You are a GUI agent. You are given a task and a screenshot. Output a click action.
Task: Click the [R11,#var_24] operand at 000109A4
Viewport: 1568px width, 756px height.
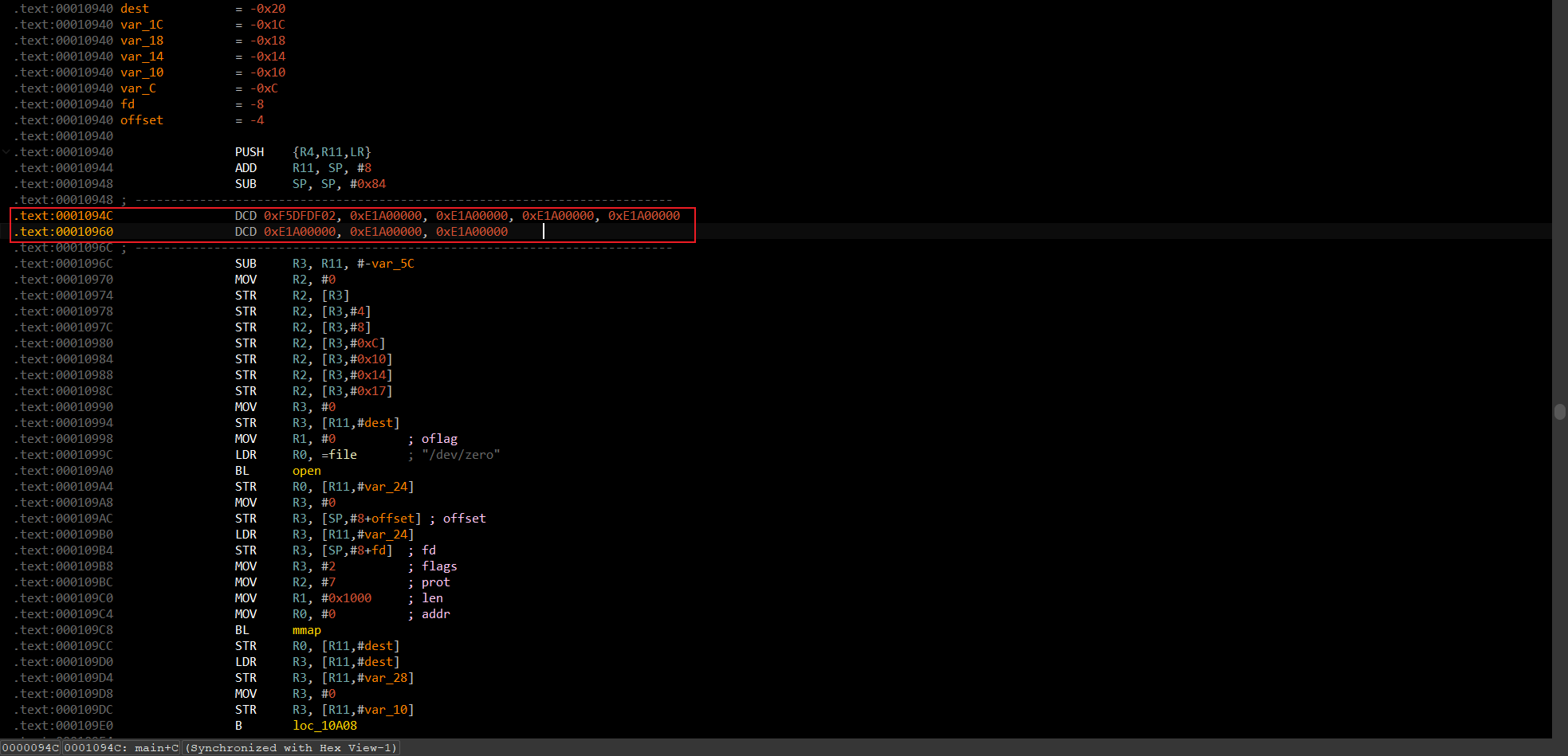[x=367, y=487]
